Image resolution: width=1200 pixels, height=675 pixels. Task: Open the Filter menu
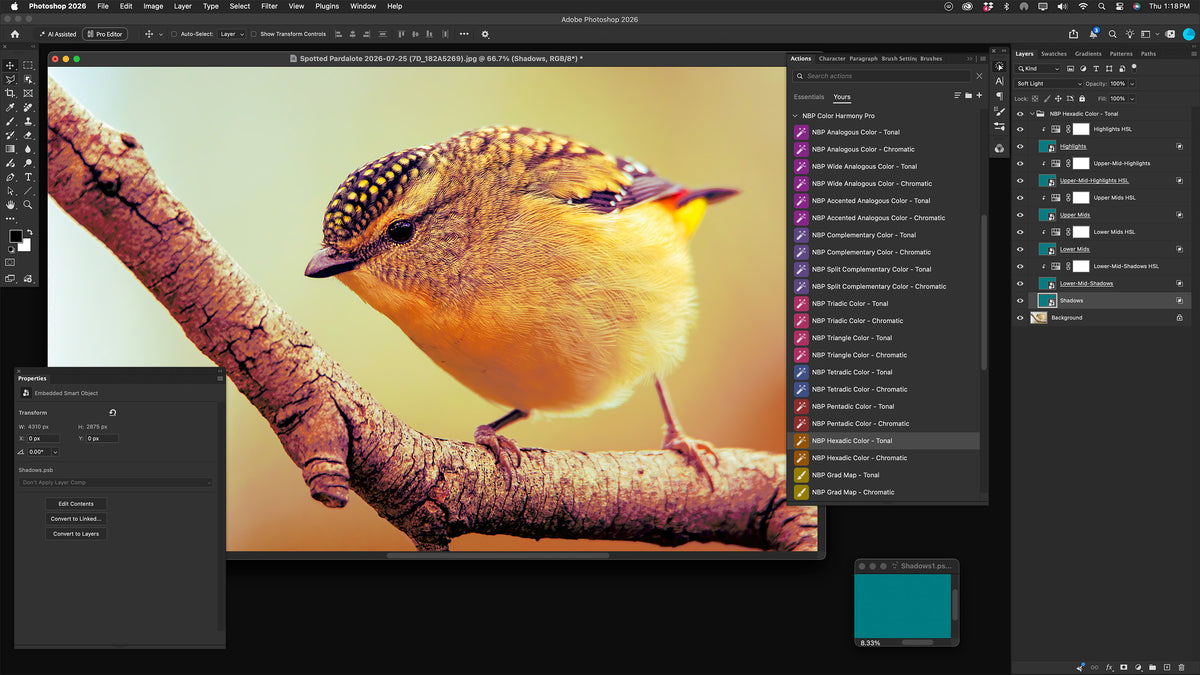pyautogui.click(x=269, y=6)
